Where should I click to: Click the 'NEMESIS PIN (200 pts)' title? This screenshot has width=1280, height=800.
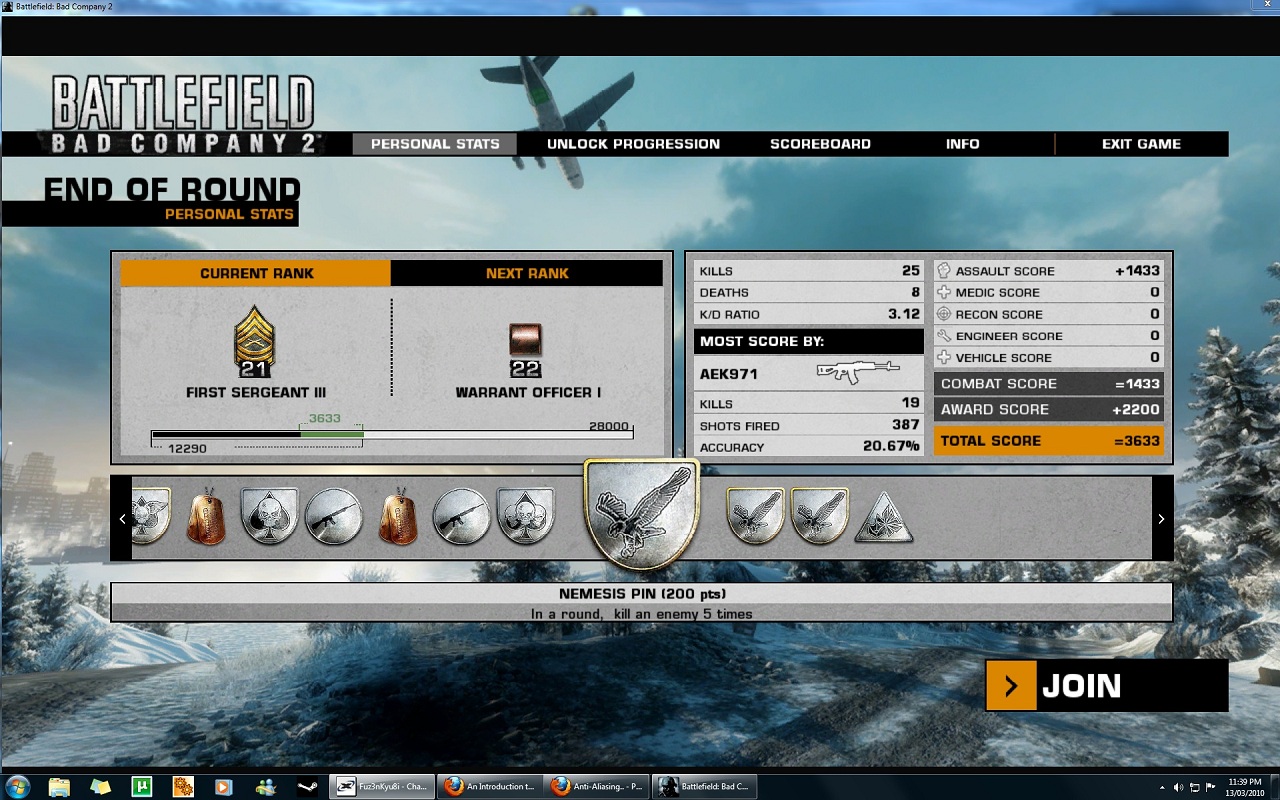click(641, 594)
